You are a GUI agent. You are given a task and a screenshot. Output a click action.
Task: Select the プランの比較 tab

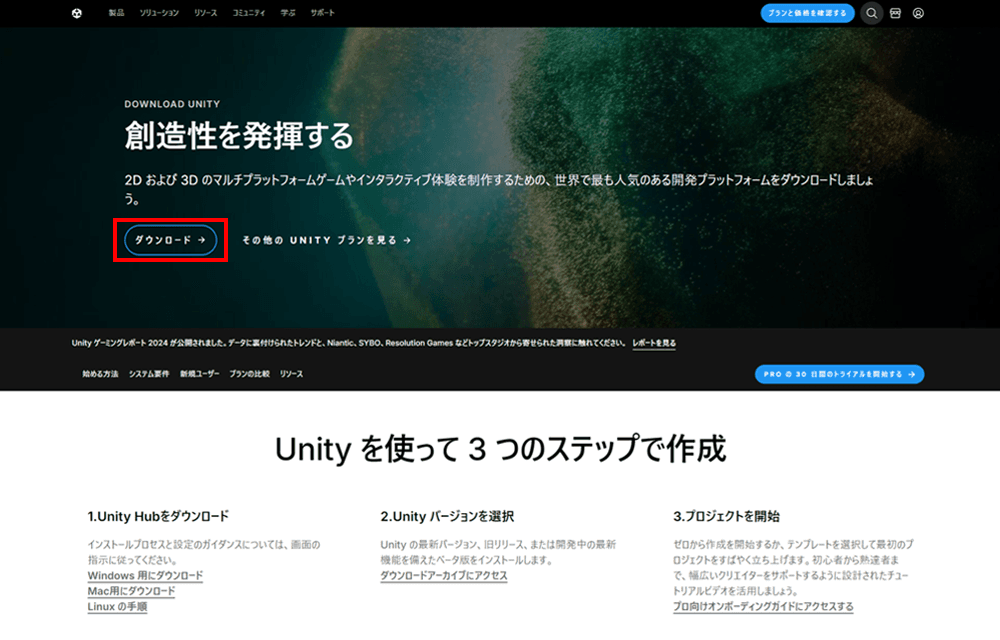pos(249,374)
